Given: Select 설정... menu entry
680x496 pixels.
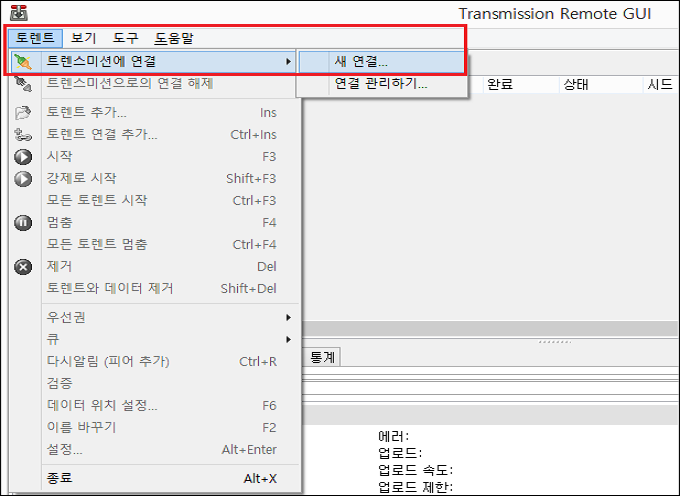Looking at the screenshot, I should [154, 450].
